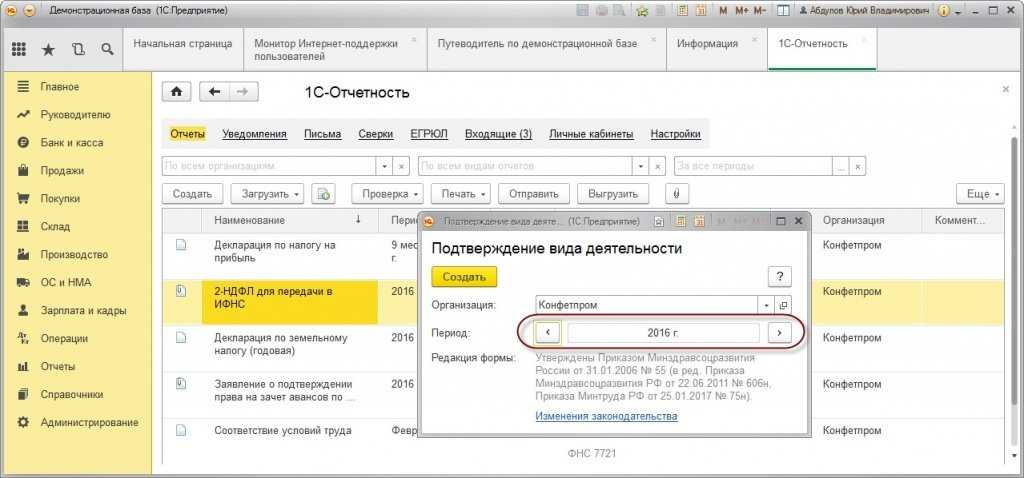Image resolution: width=1024 pixels, height=478 pixels.
Task: Navigate back with the left arrow
Action: 214,92
